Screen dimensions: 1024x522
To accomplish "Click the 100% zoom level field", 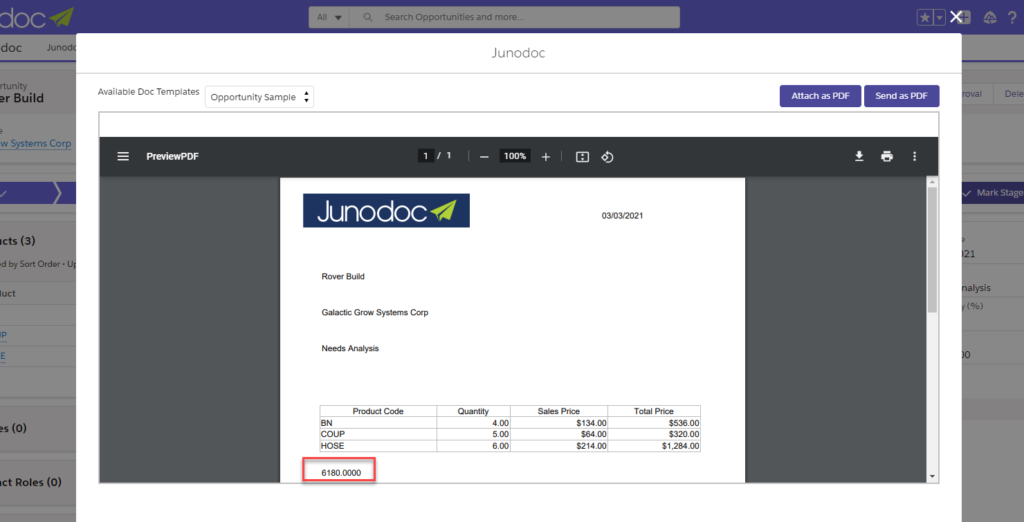I will (515, 156).
